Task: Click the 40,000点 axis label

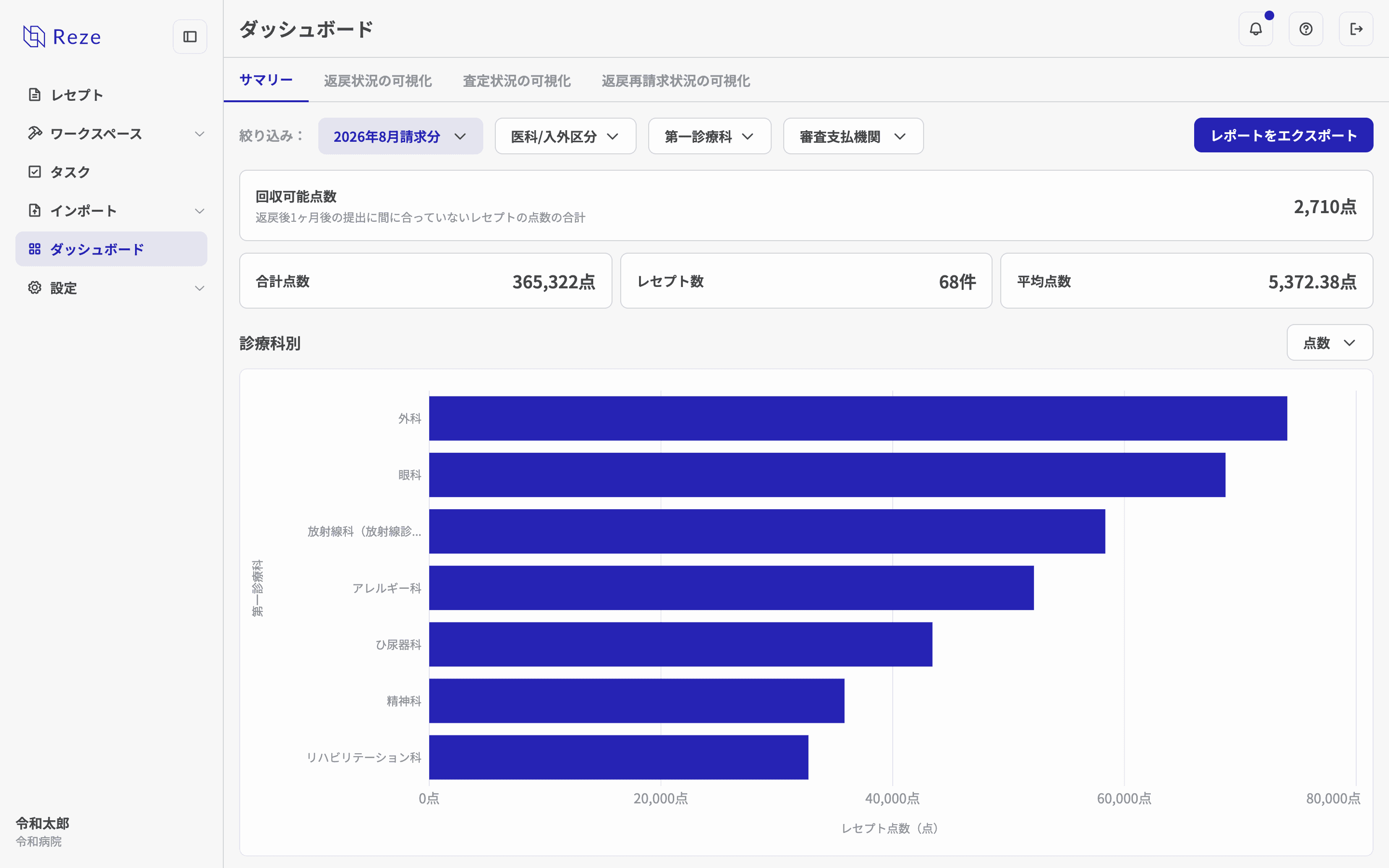Action: (892, 798)
